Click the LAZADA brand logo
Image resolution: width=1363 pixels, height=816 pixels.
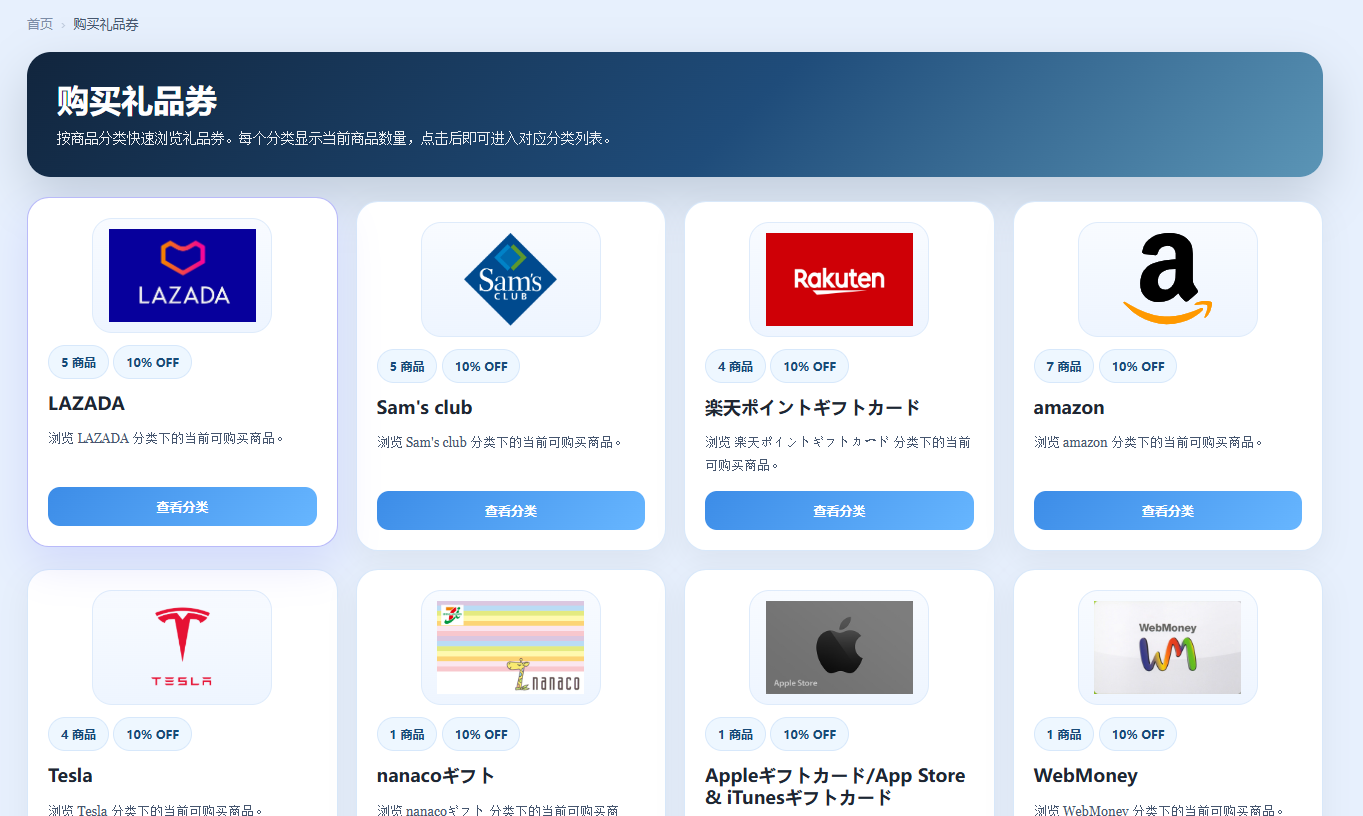click(181, 275)
